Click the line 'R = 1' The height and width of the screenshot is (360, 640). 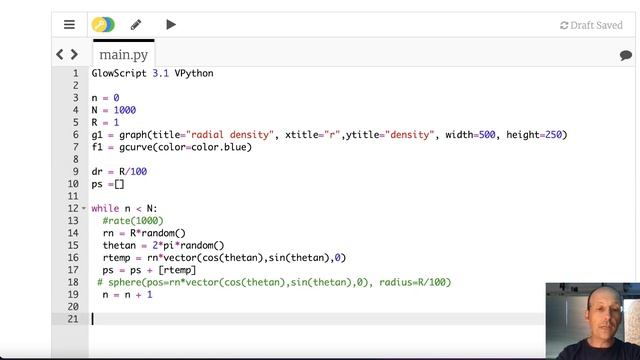105,122
